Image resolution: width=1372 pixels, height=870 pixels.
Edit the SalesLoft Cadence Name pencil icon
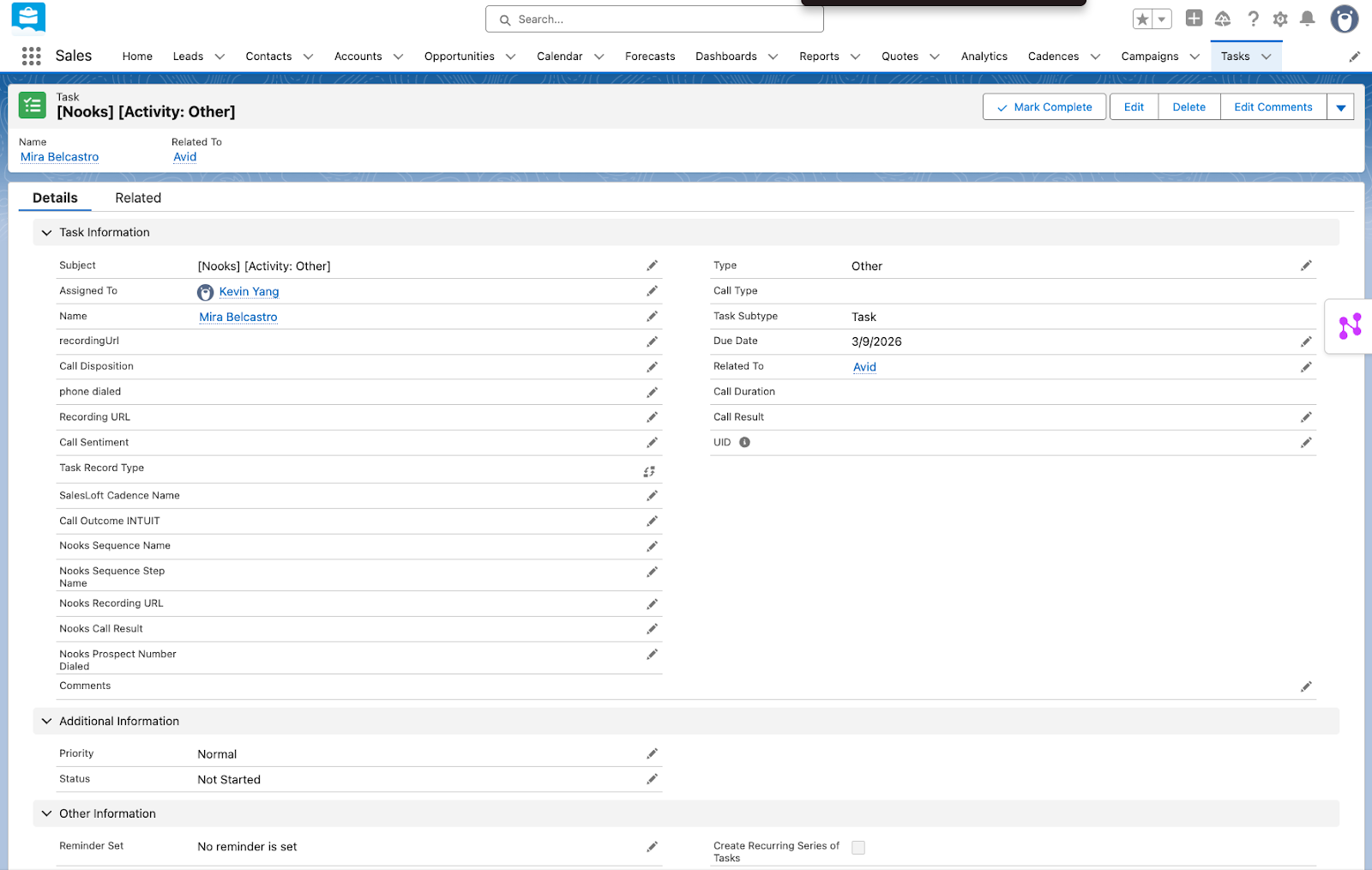point(652,496)
